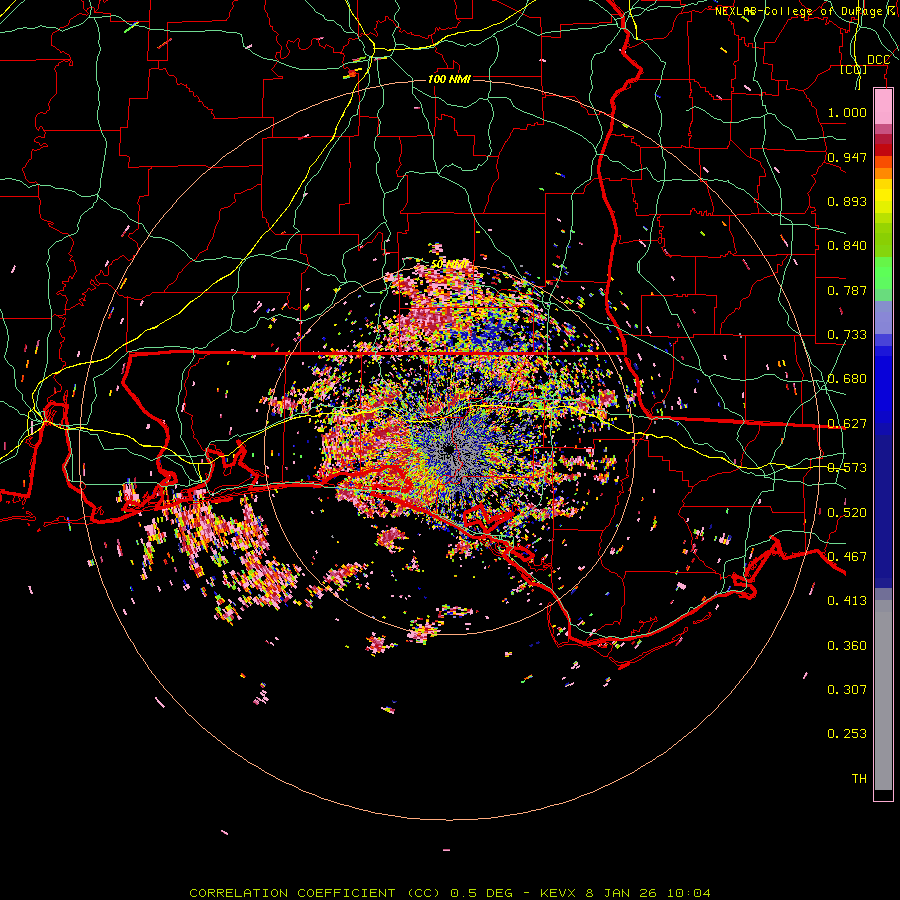Click the 0.627 legend value
900x900 pixels.
[847, 424]
